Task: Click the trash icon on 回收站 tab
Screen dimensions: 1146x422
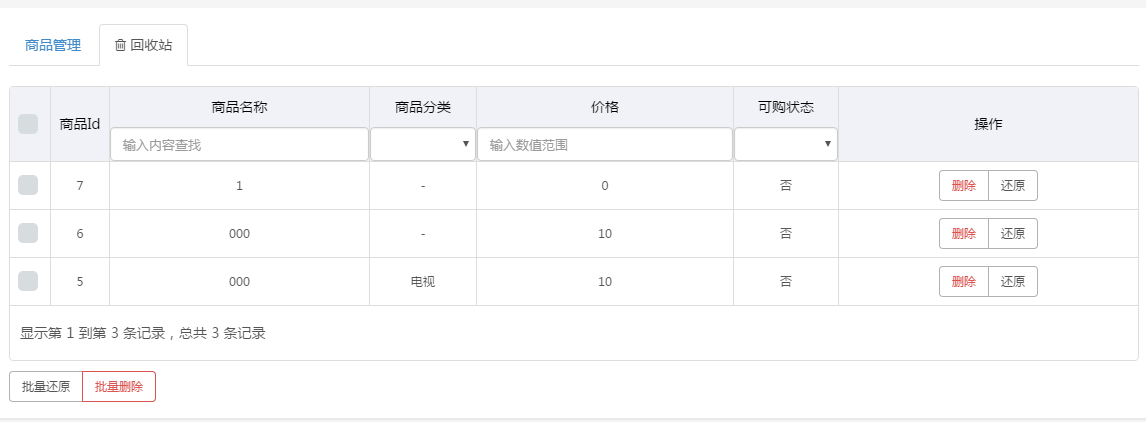Action: coord(121,45)
